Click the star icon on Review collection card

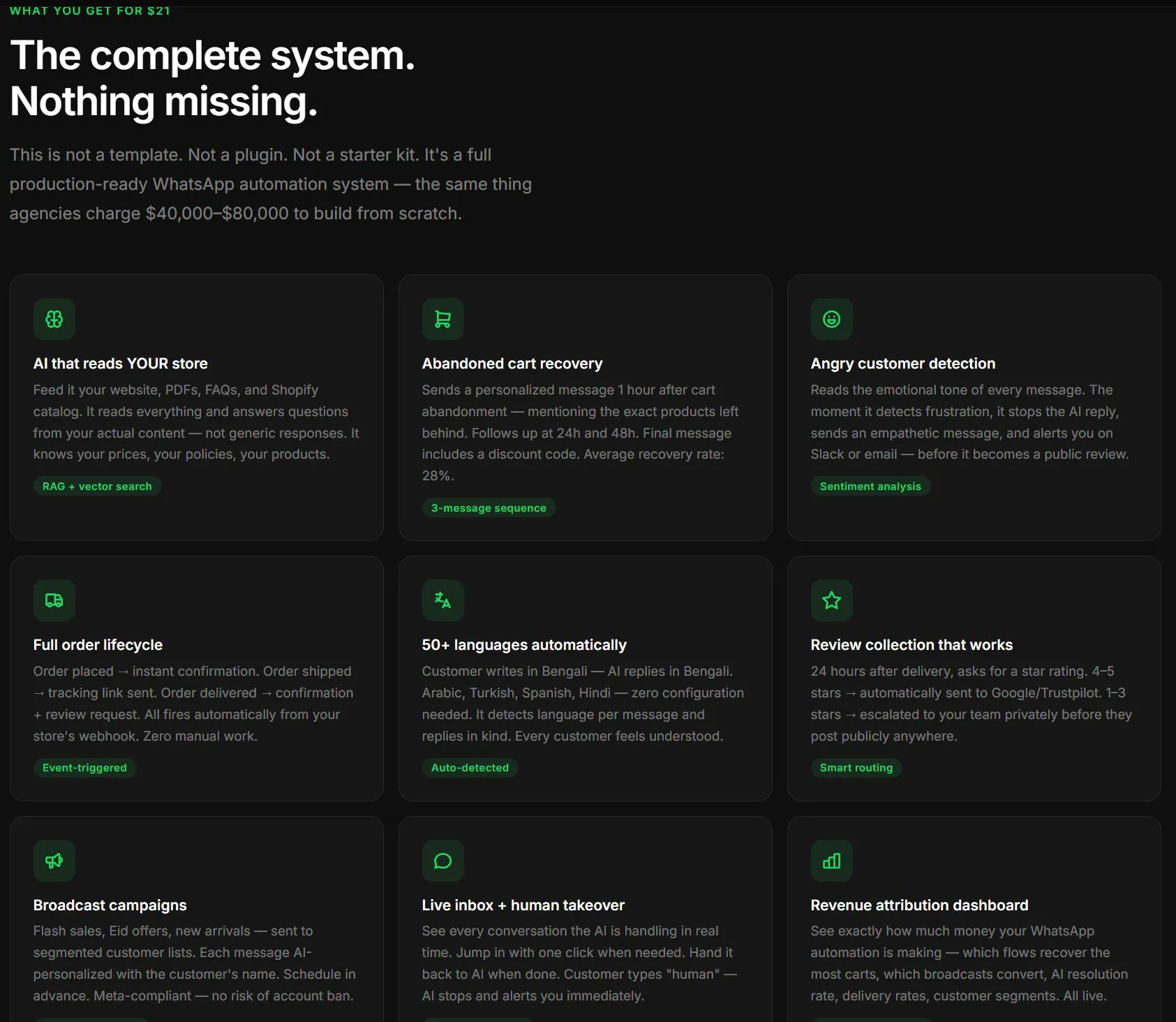point(831,600)
